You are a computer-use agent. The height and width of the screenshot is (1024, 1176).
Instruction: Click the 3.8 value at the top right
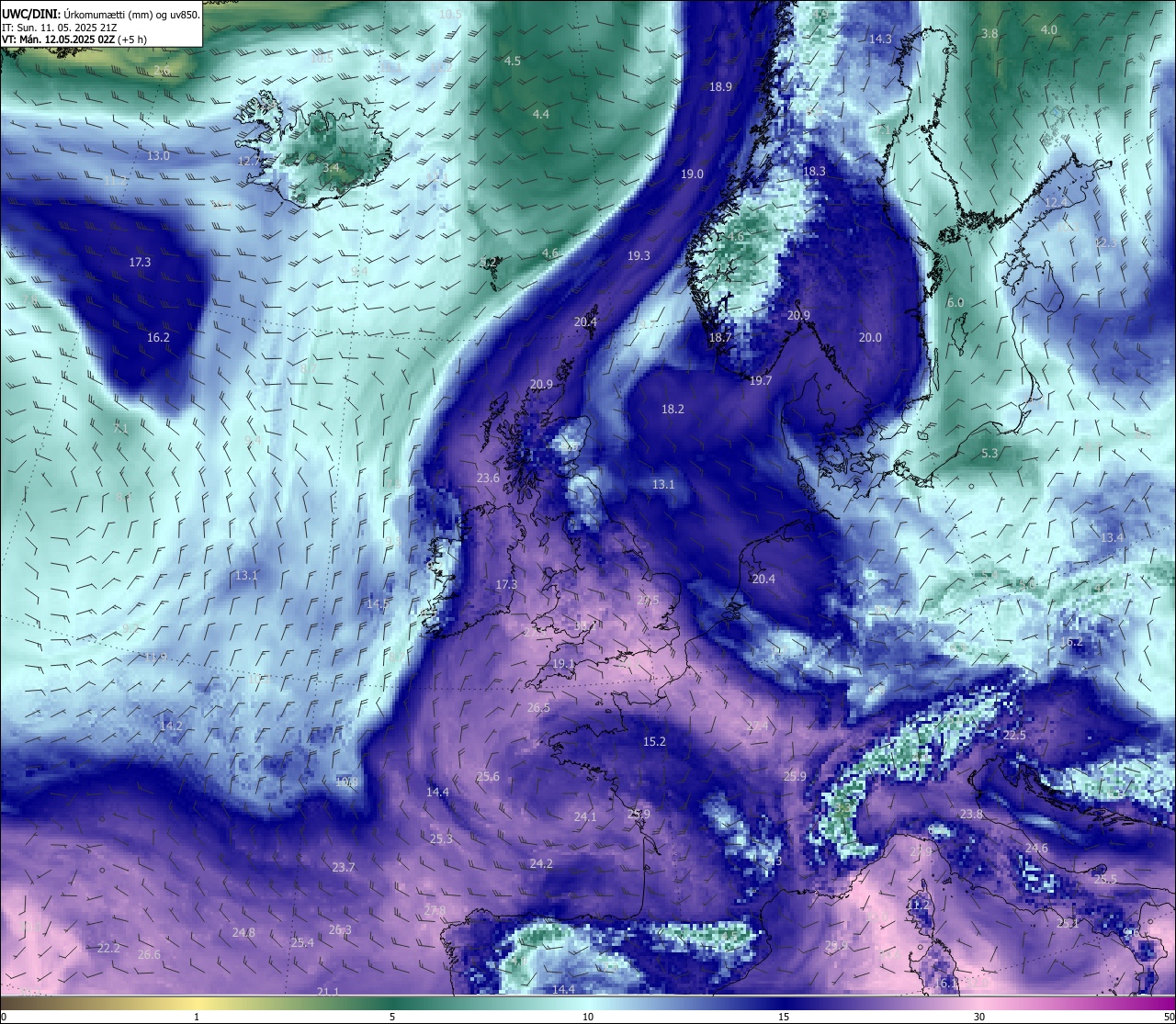coord(989,34)
